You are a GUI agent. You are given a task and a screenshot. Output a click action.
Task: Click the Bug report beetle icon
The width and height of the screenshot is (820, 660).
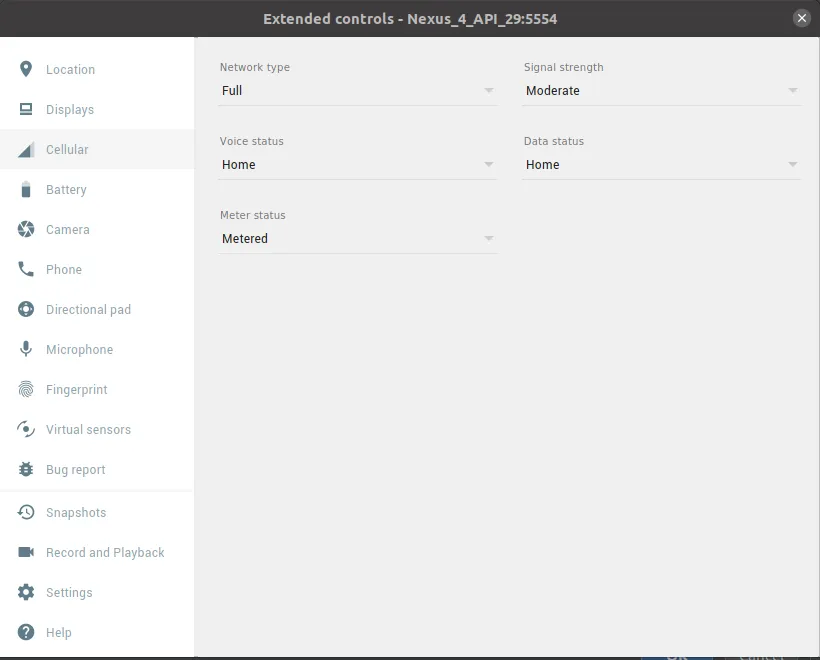point(26,469)
